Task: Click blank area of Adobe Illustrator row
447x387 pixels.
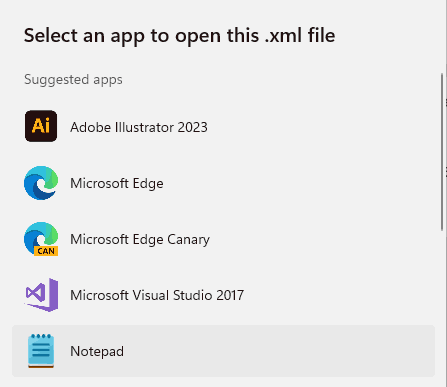Action: point(317,126)
